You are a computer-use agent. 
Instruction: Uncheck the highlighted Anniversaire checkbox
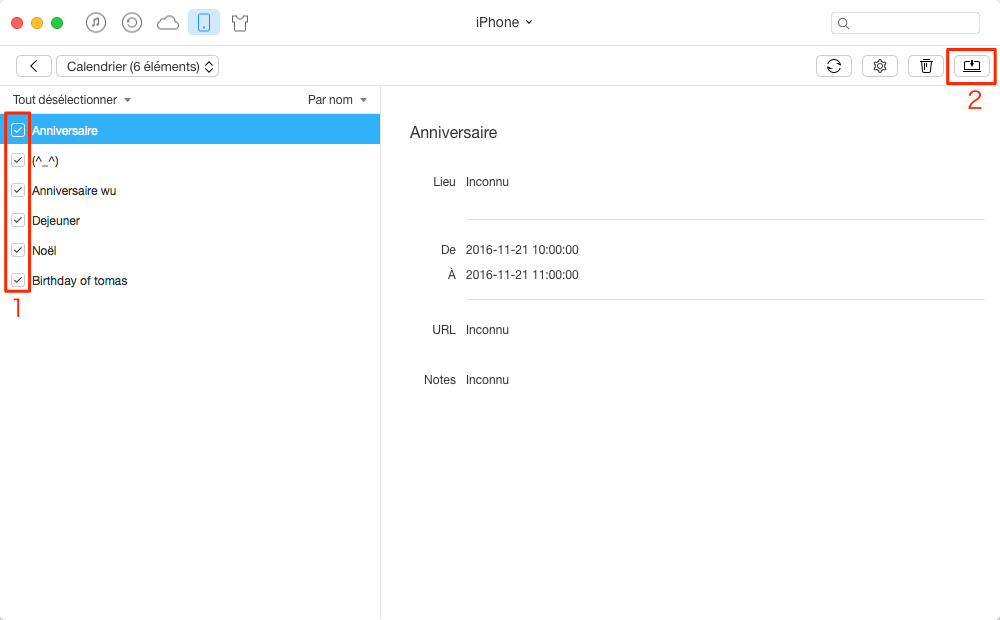pos(18,130)
